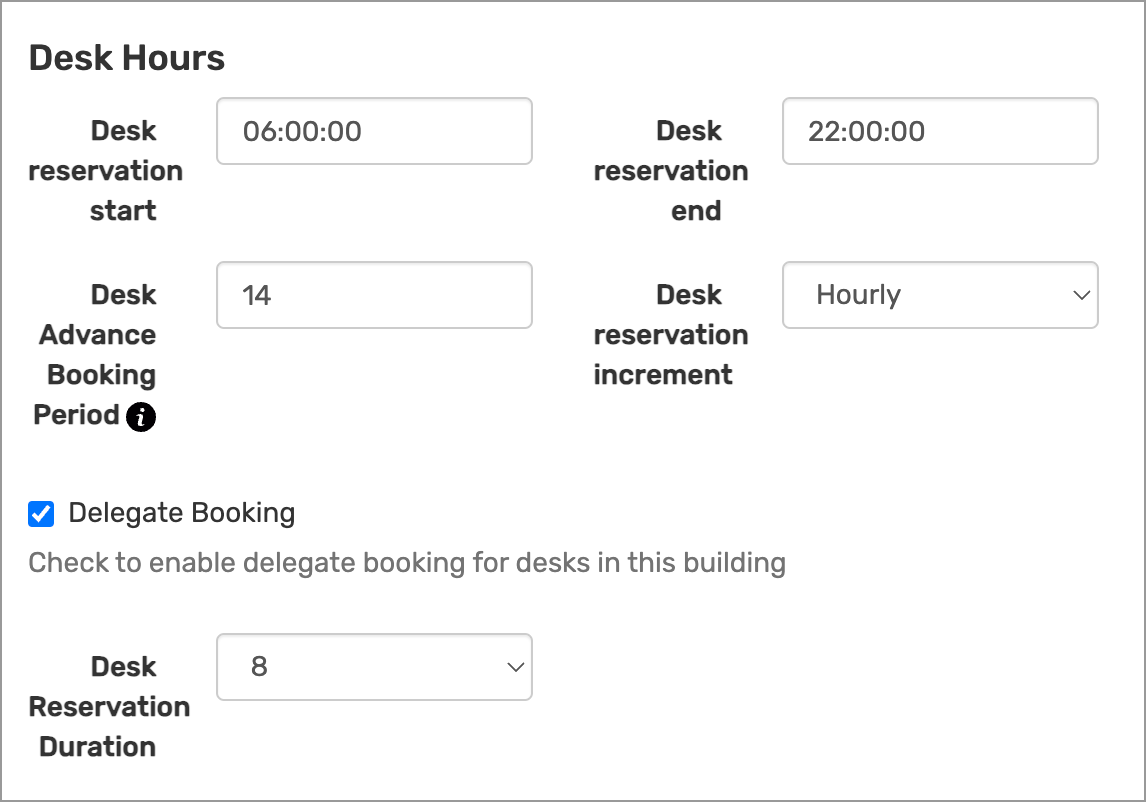
Task: Click the Desk Hours heading
Action: (x=127, y=57)
